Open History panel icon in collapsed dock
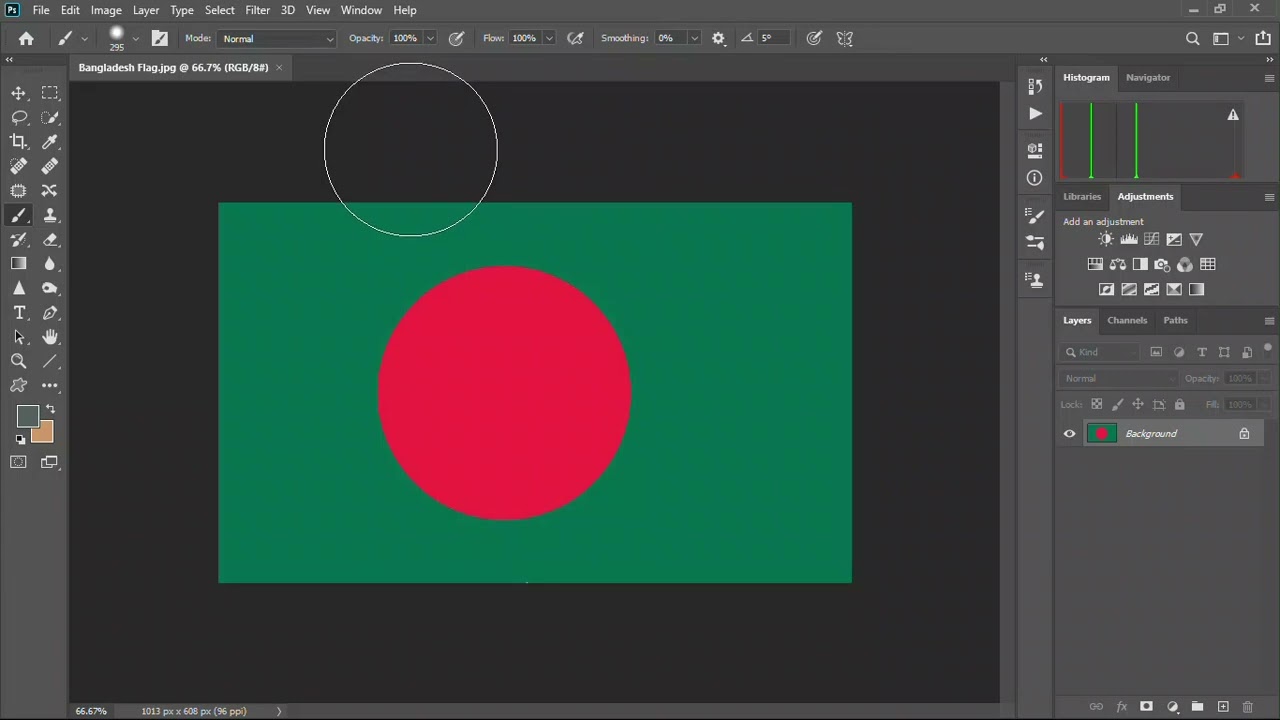 [x=1035, y=86]
